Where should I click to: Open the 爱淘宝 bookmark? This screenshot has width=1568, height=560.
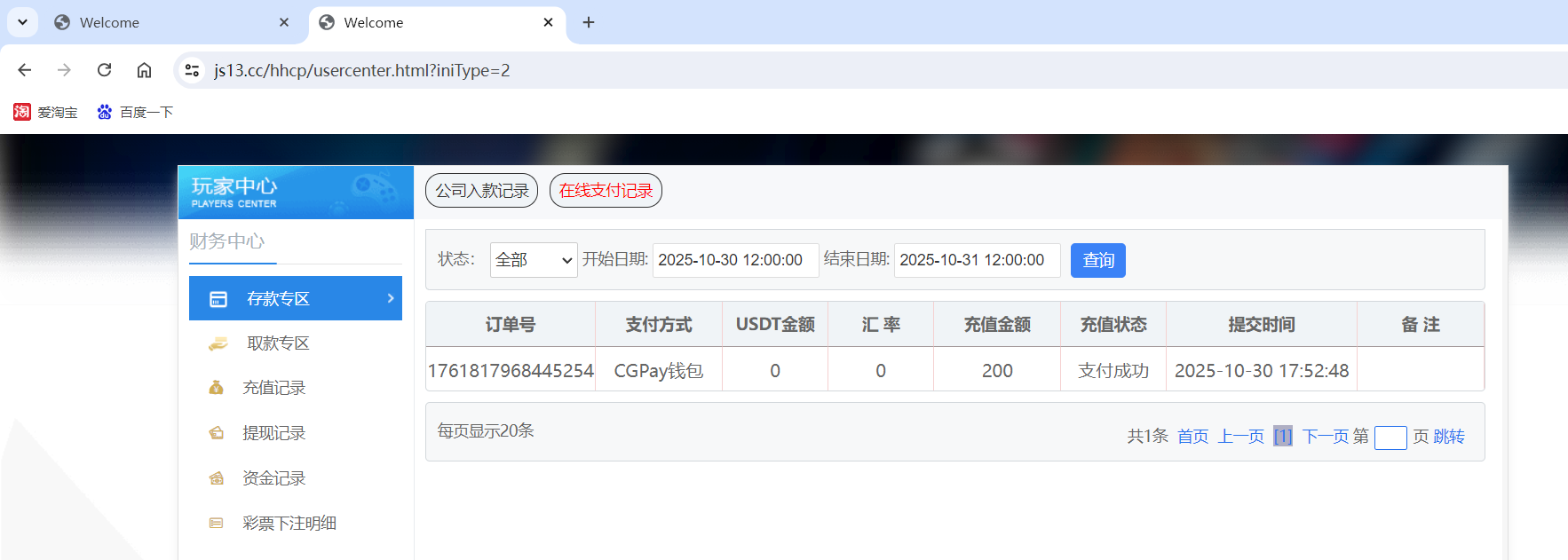point(45,112)
